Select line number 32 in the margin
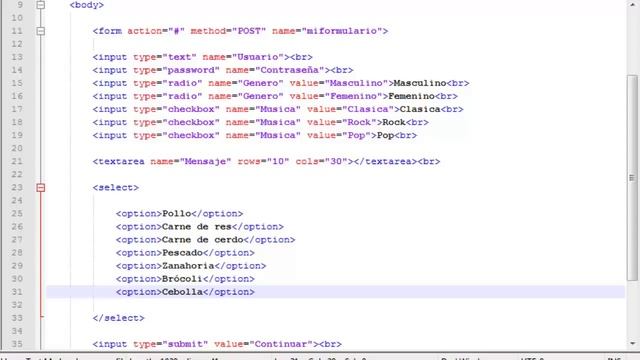The height and width of the screenshot is (360, 640). (17, 305)
